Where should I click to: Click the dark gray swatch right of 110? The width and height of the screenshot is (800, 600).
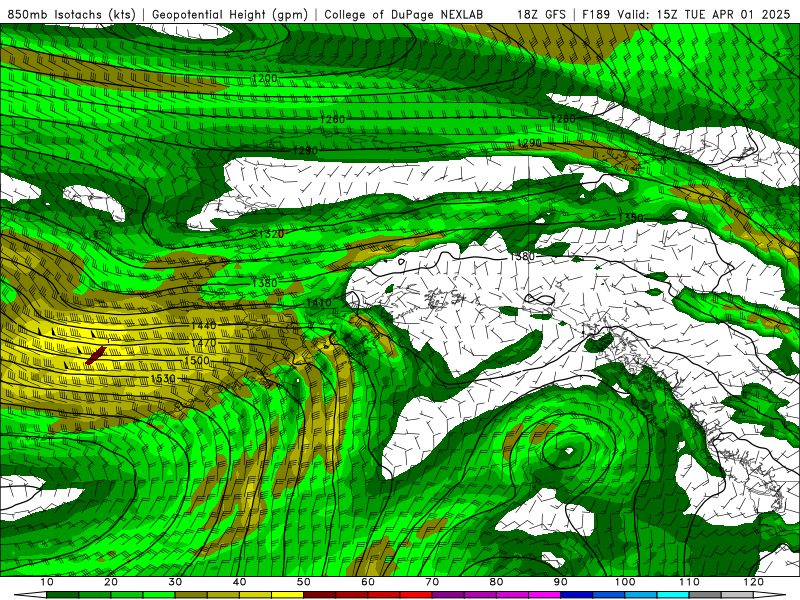pos(705,595)
